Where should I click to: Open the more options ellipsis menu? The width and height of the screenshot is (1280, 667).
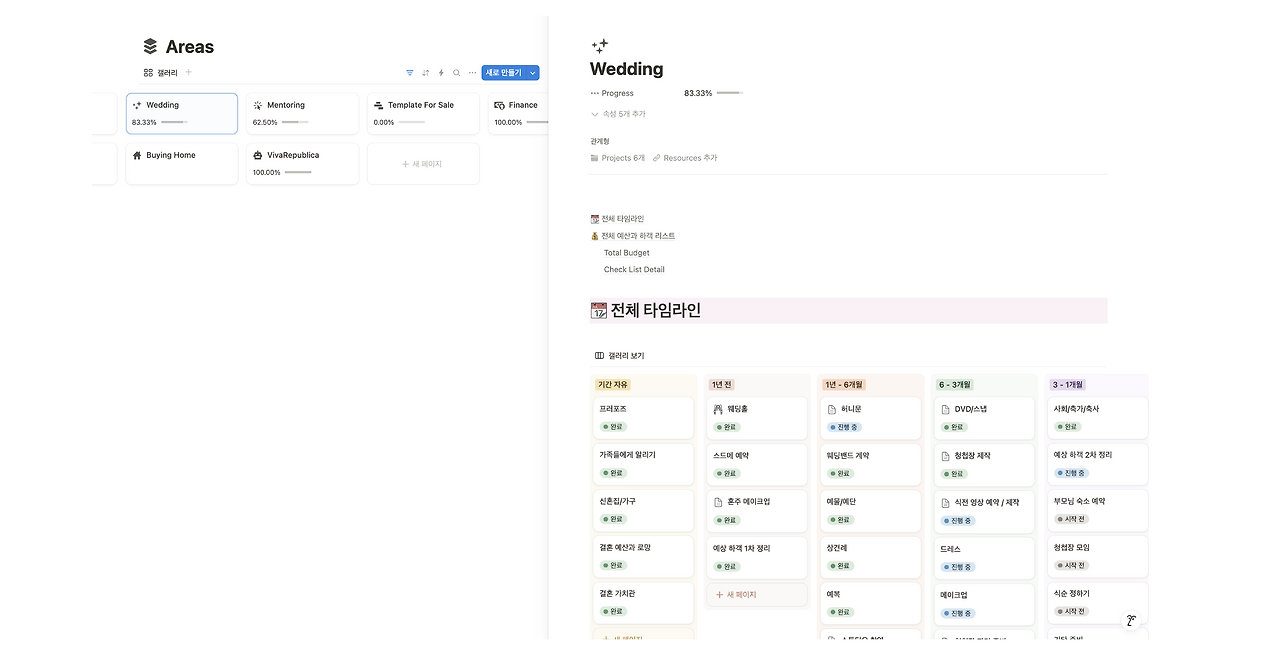tap(472, 72)
